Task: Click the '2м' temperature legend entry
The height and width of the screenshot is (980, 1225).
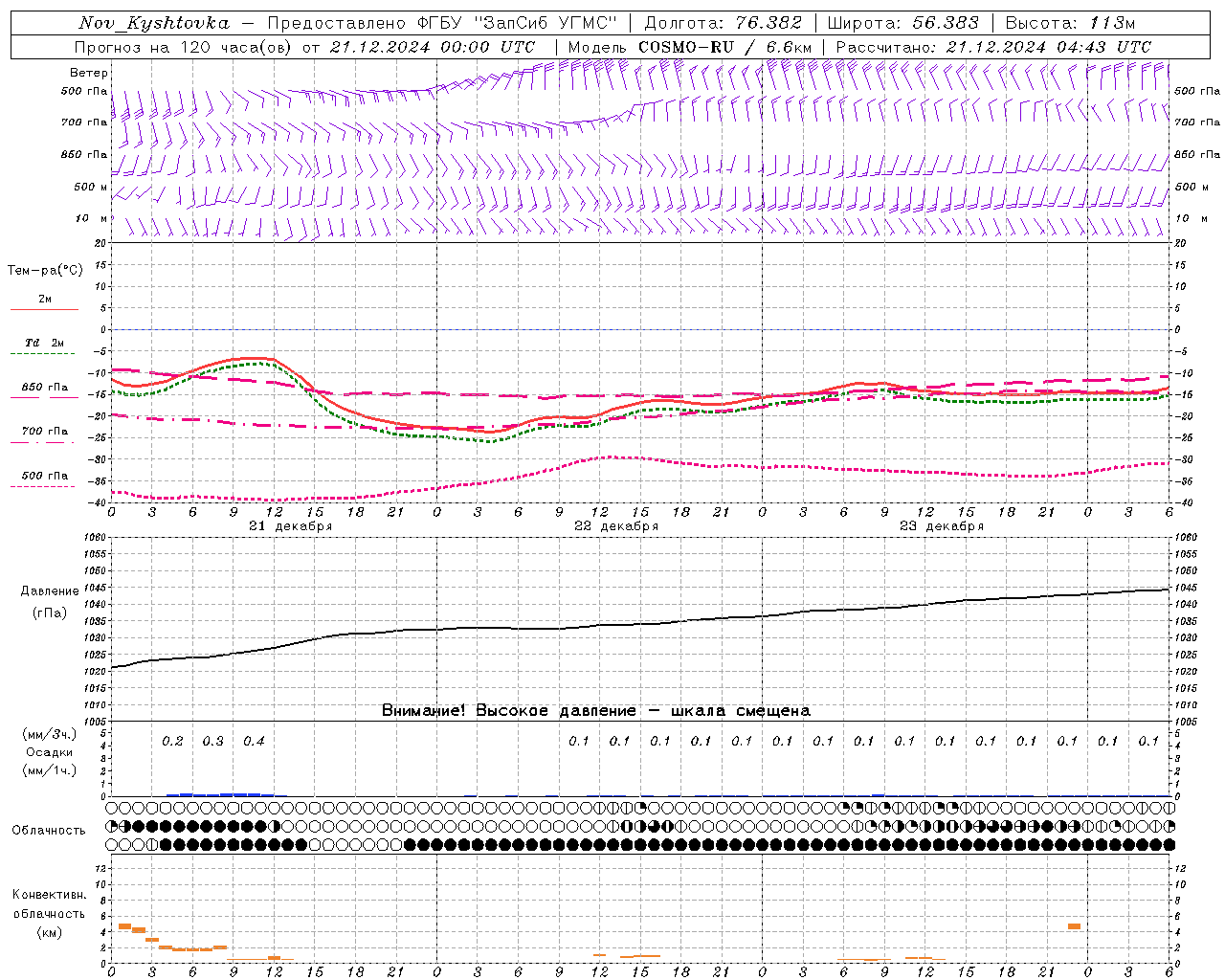Action: point(45,300)
